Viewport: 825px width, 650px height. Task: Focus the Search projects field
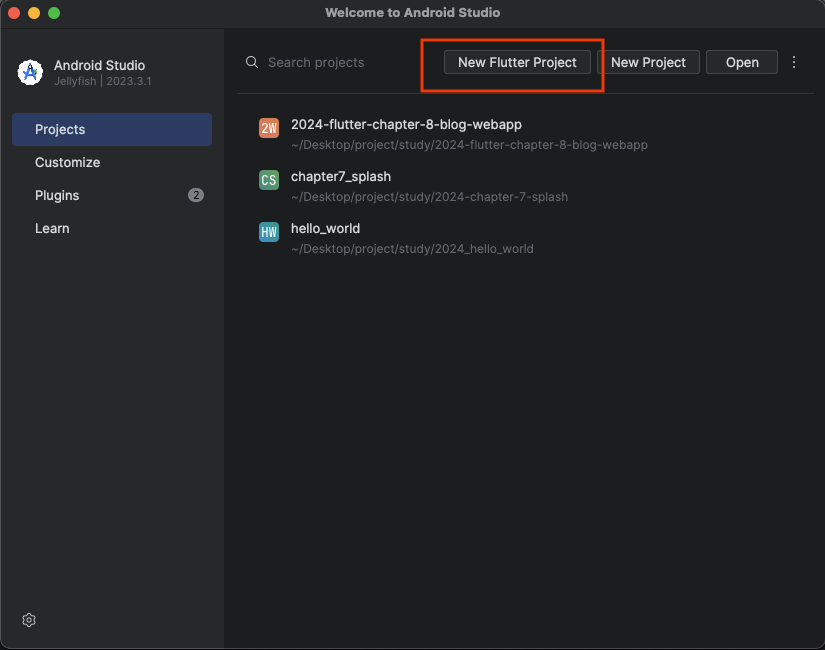316,62
